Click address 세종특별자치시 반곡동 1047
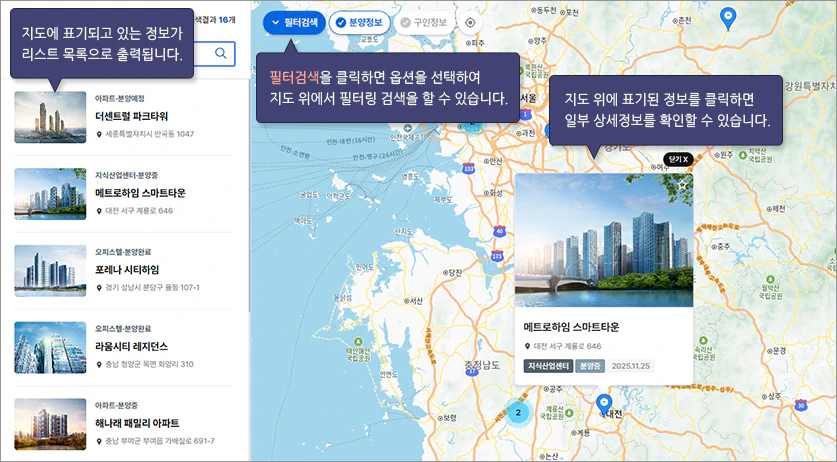This screenshot has height=462, width=837. tap(150, 134)
